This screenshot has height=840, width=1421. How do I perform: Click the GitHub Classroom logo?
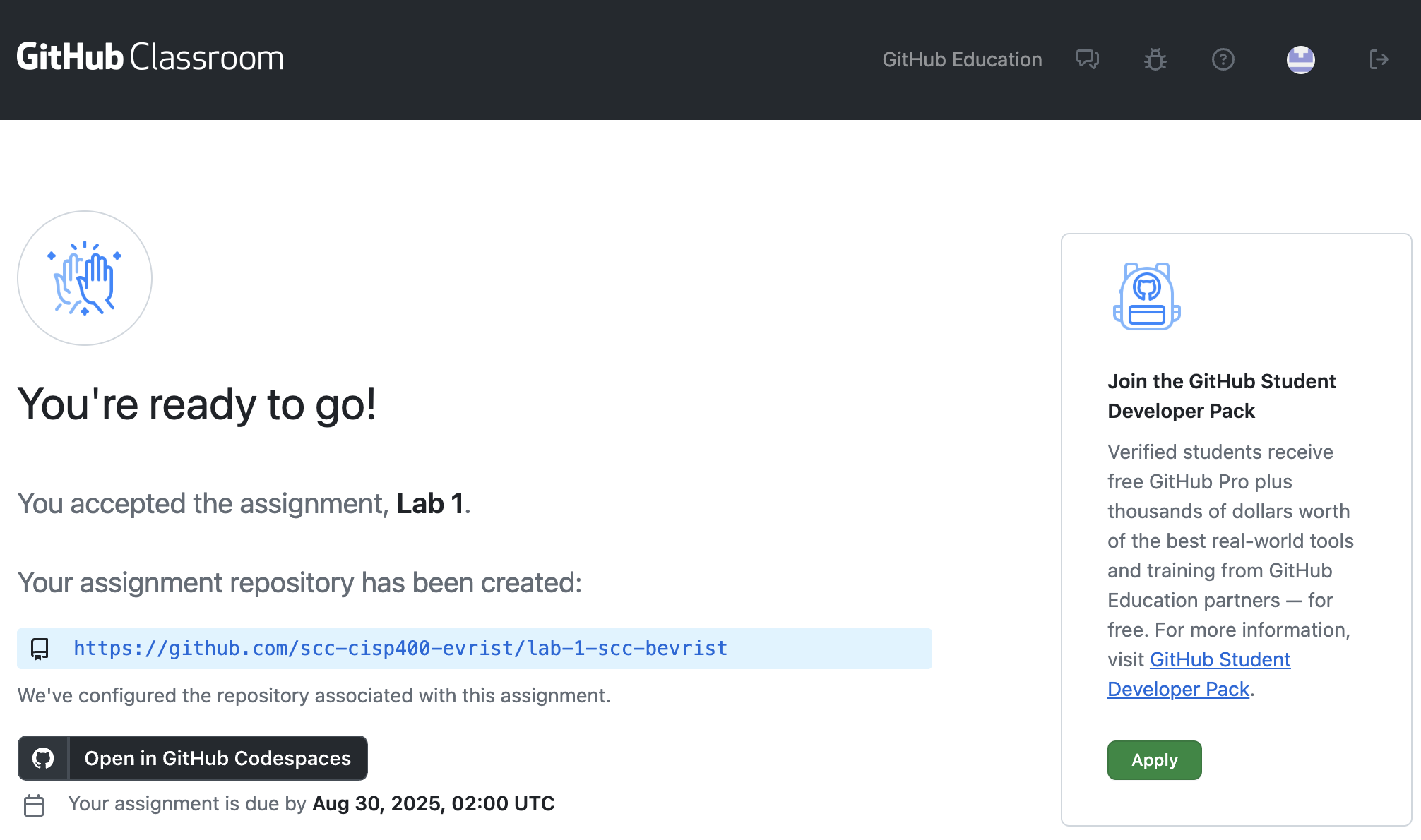[150, 58]
